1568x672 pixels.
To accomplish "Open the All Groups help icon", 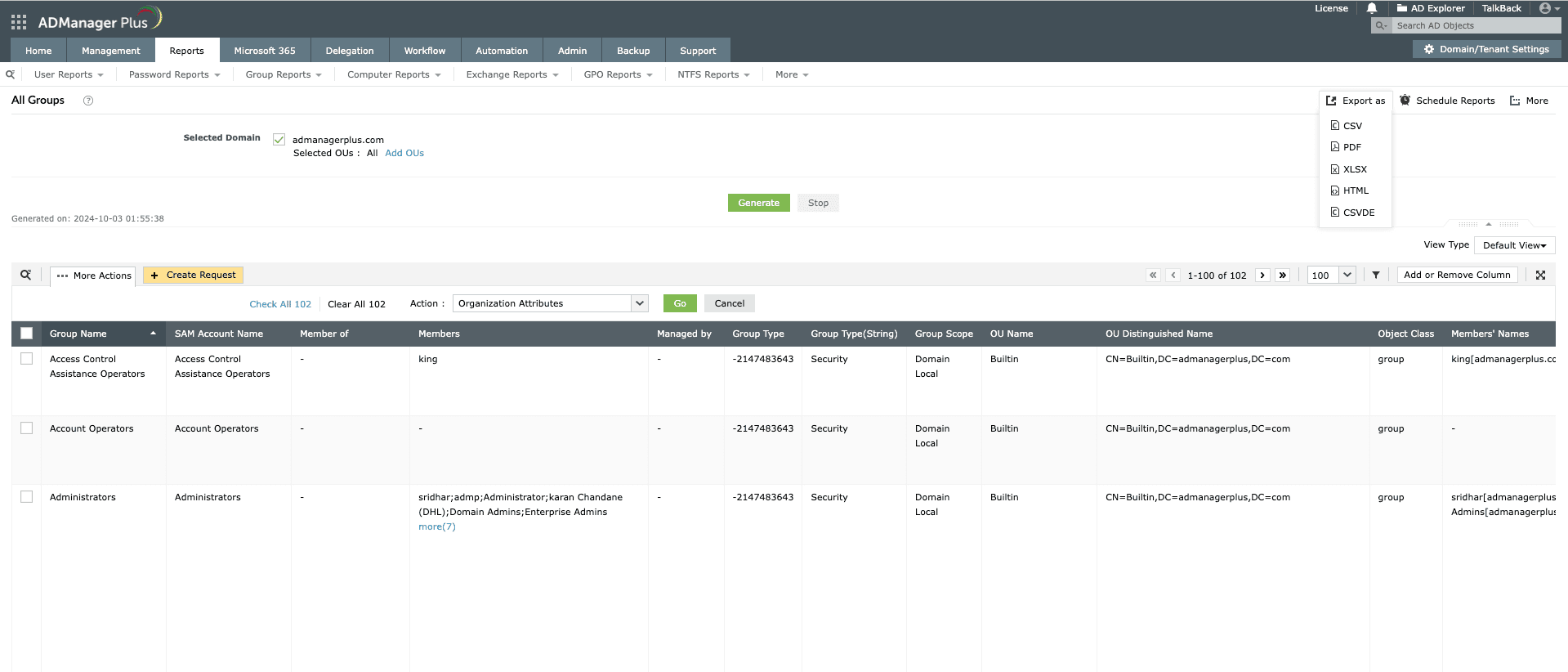I will (88, 101).
